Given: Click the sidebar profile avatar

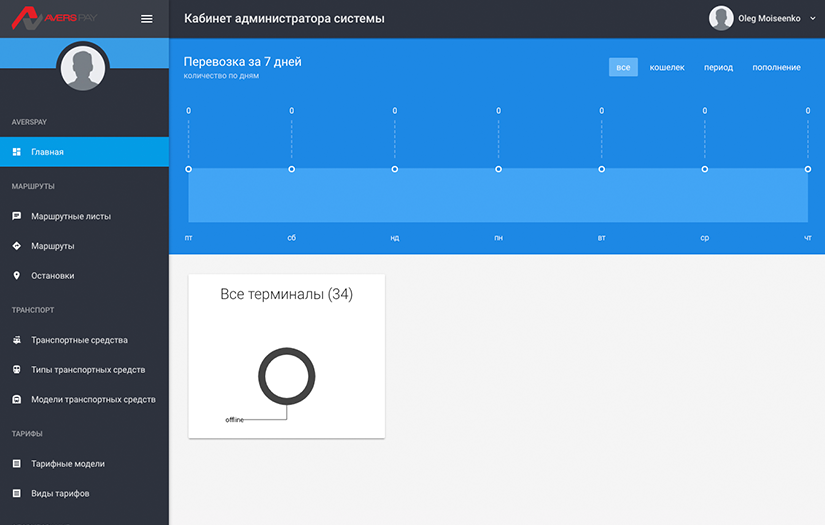Looking at the screenshot, I should [83, 67].
